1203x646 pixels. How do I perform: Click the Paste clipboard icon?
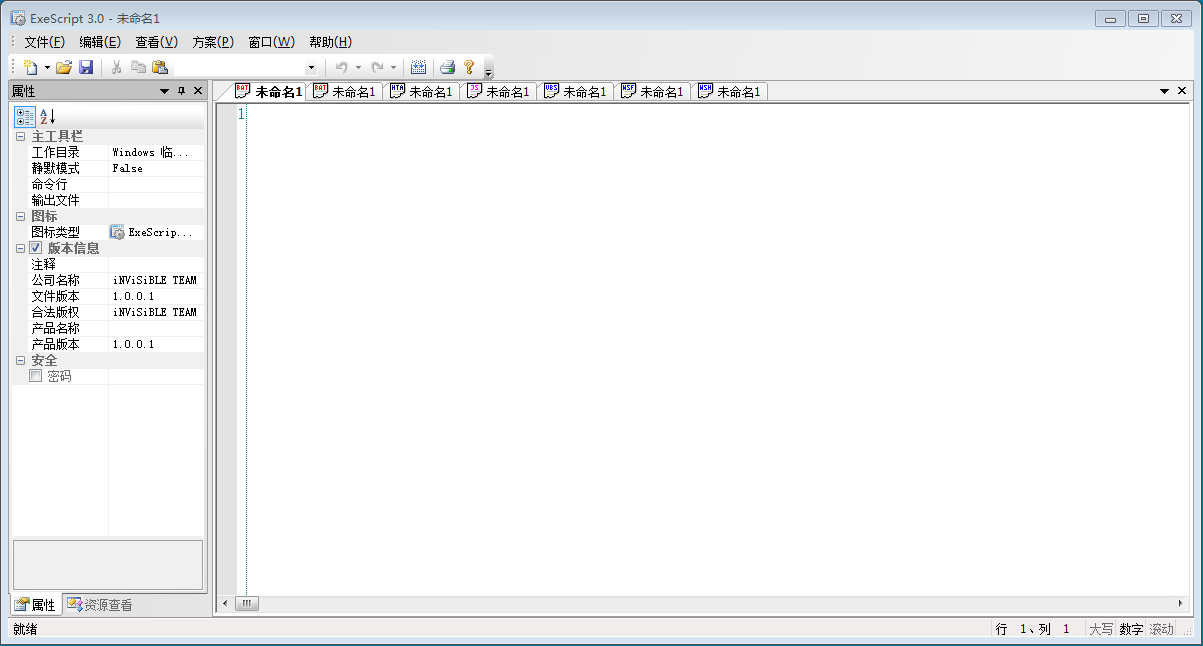(159, 67)
